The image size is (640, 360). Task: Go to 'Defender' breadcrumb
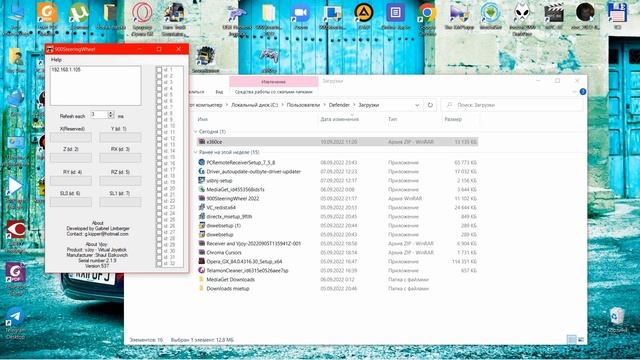click(x=339, y=105)
